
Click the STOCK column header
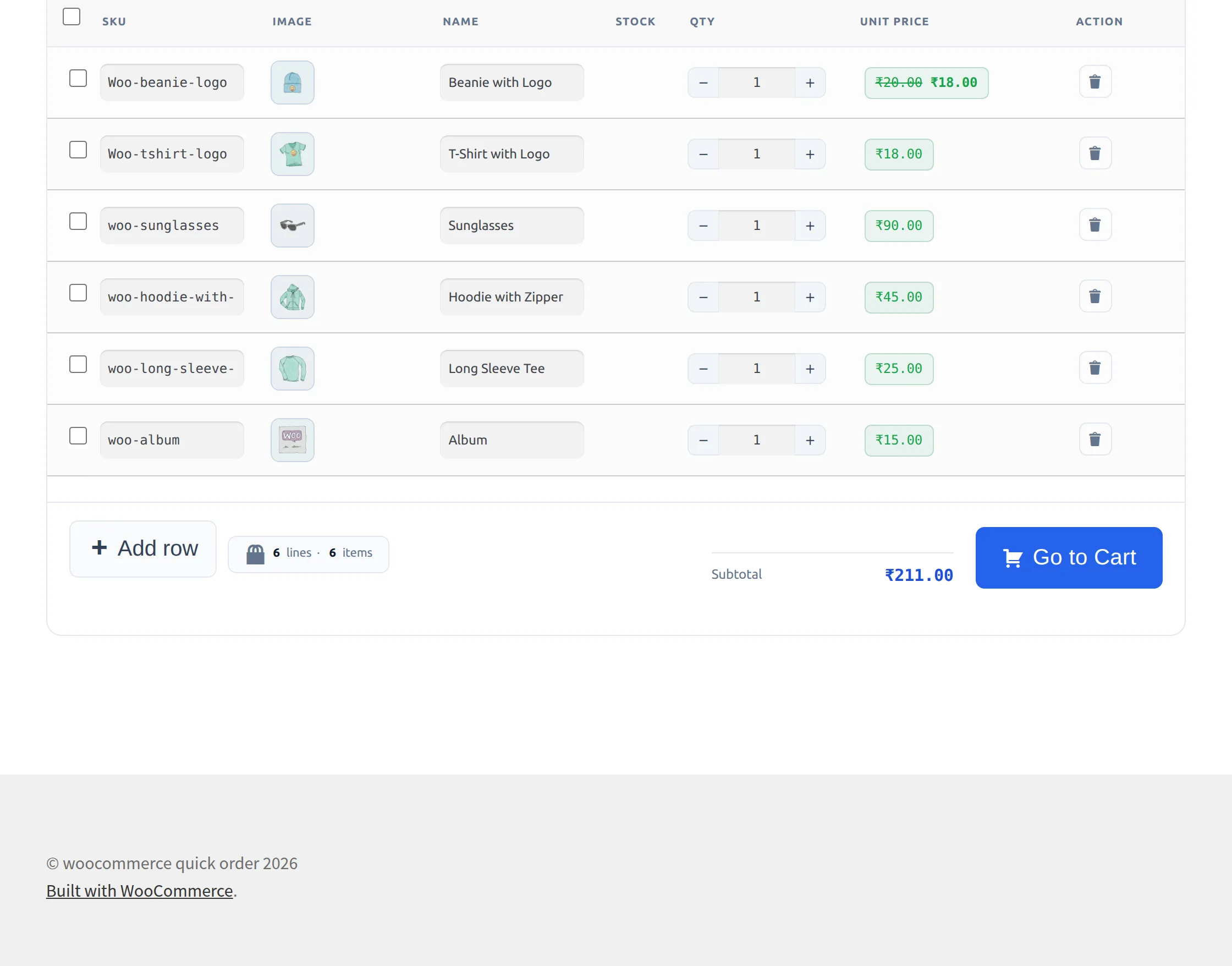tap(635, 21)
